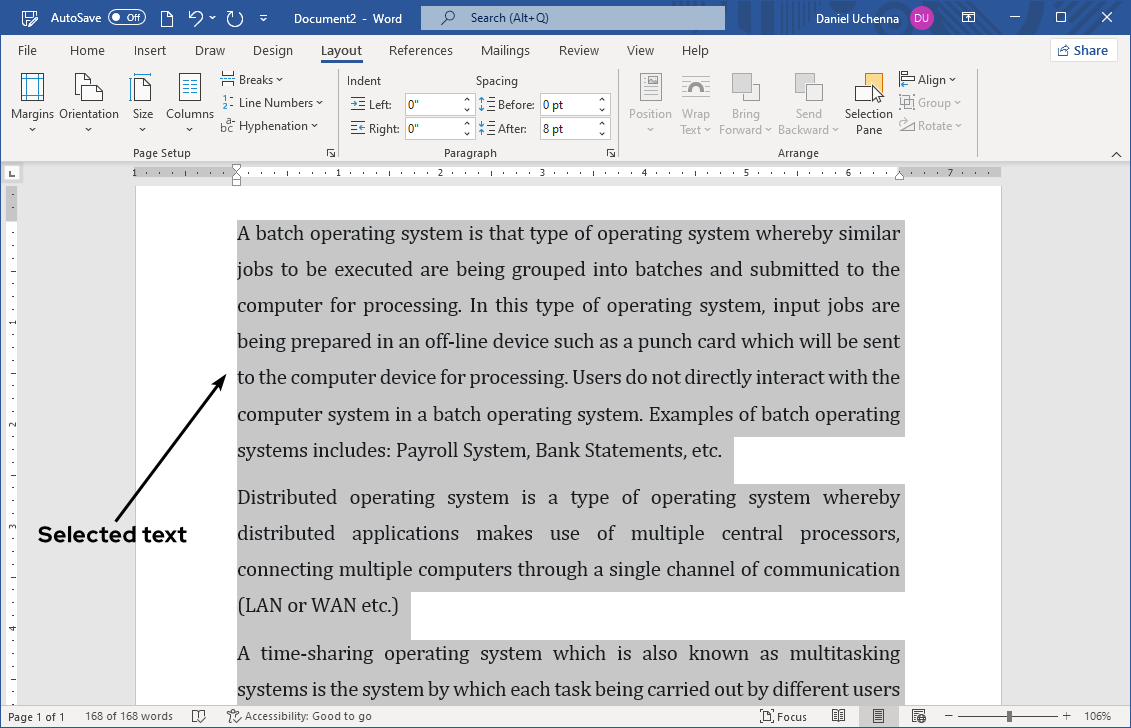1131x728 pixels.
Task: Click the spelling and grammar check status icon
Action: [x=197, y=716]
